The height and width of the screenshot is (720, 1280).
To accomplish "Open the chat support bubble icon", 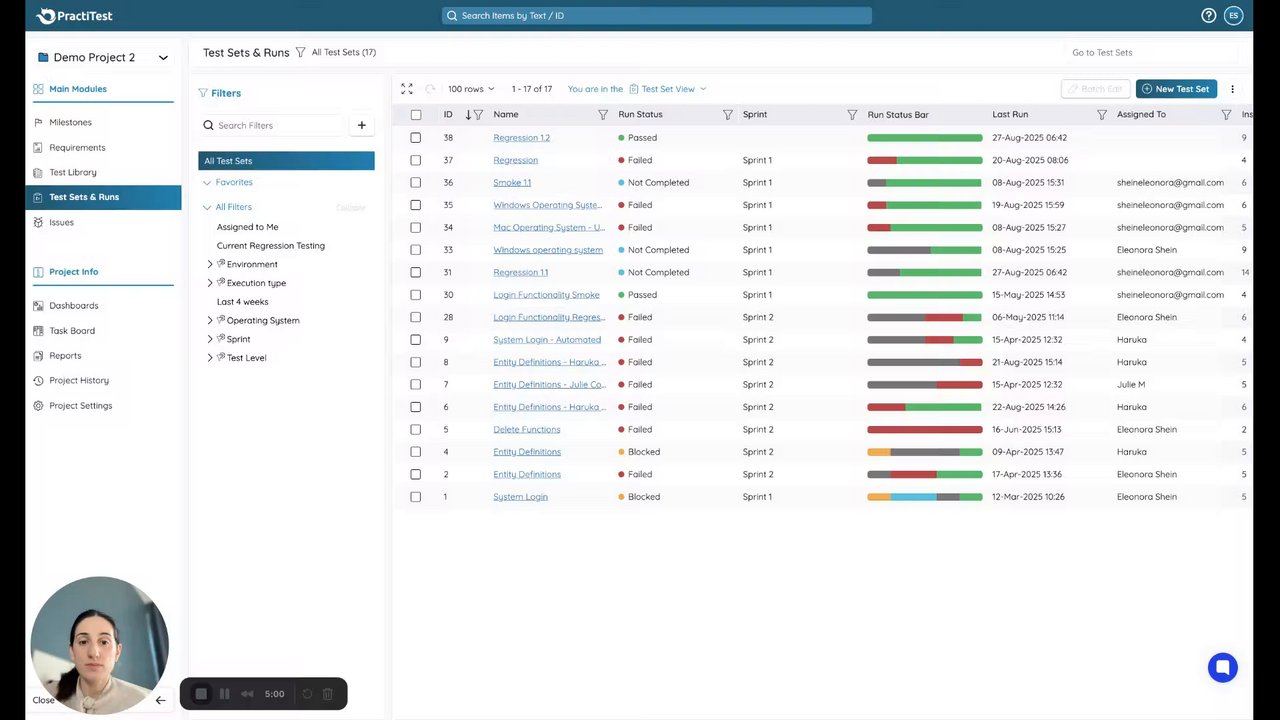I will pos(1222,668).
